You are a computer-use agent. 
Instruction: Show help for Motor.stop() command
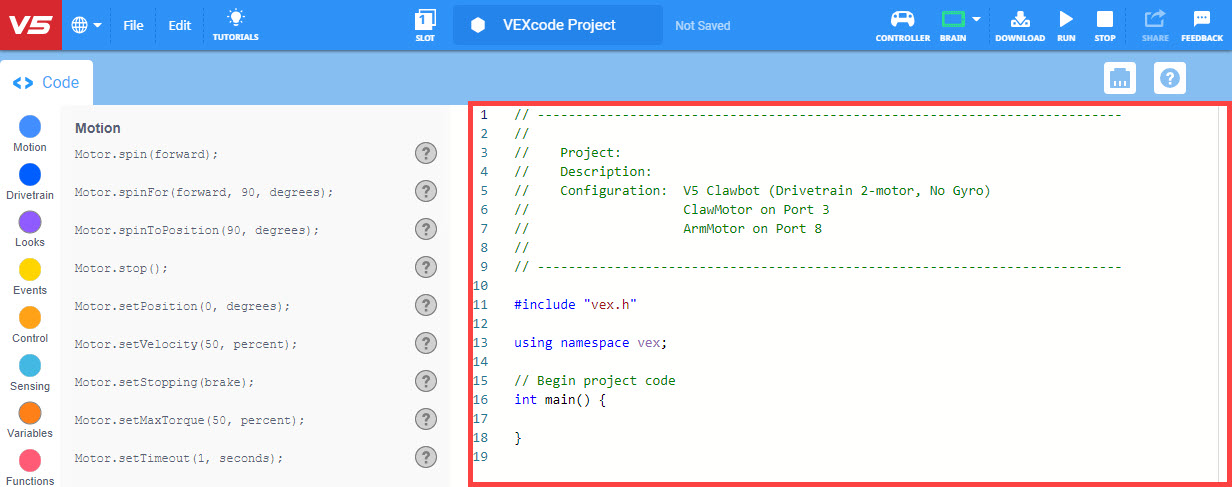pyautogui.click(x=426, y=267)
